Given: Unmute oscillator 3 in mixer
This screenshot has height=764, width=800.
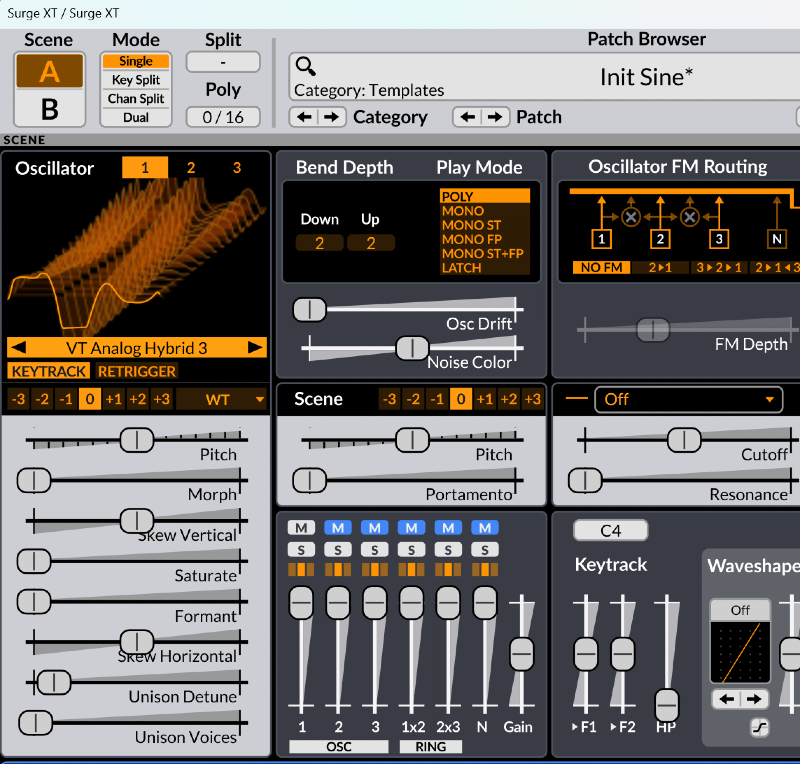Looking at the screenshot, I should (374, 528).
